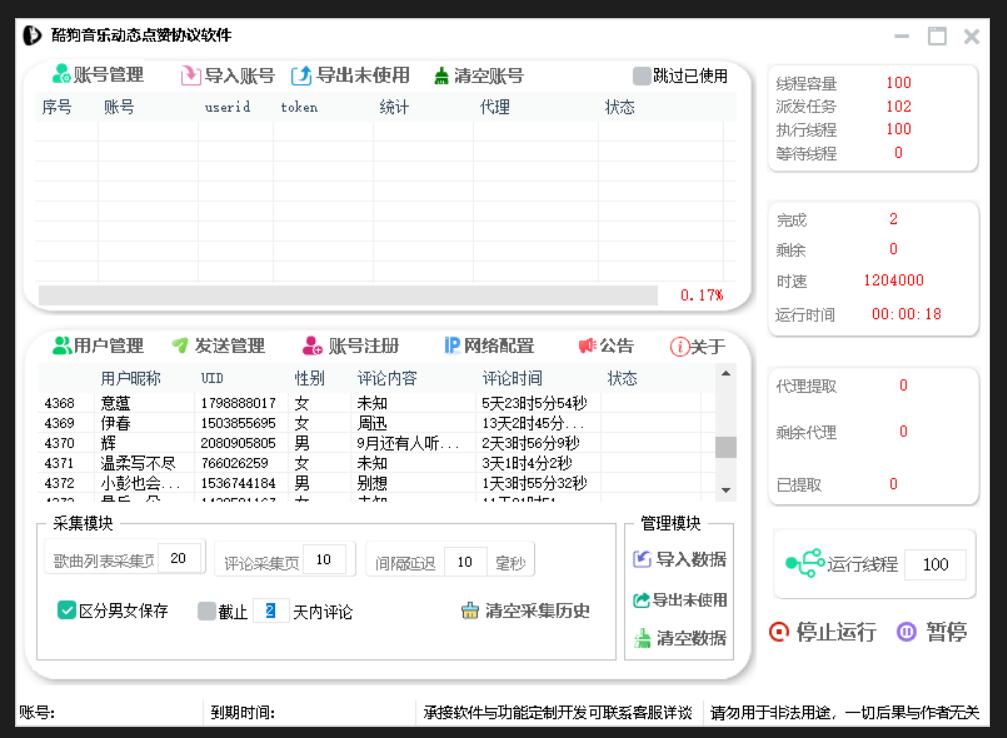Click the 清空账号 clear accounts broom icon
Viewport: 1007px width, 738px height.
tap(441, 76)
